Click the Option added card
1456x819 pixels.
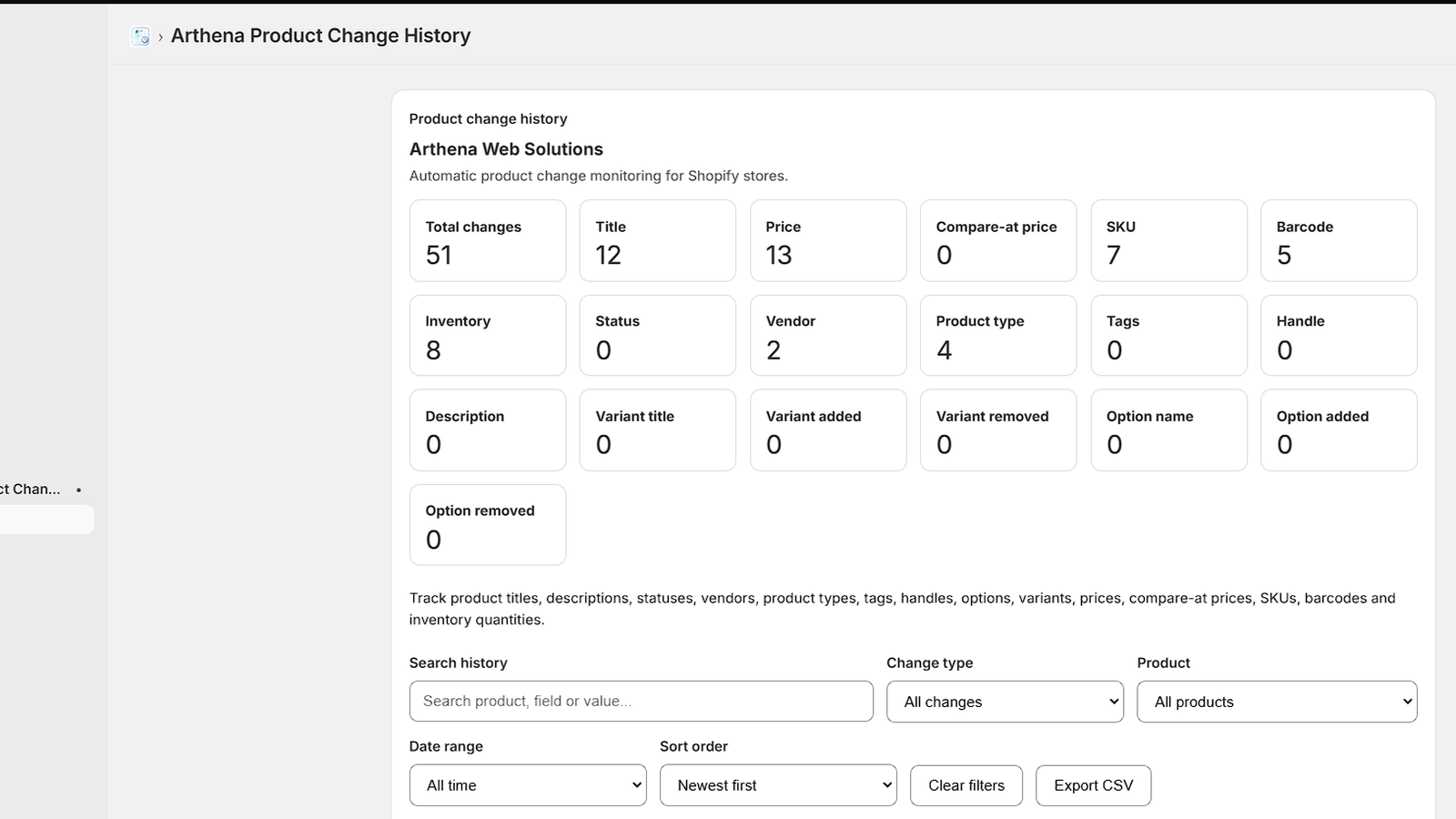[1339, 430]
